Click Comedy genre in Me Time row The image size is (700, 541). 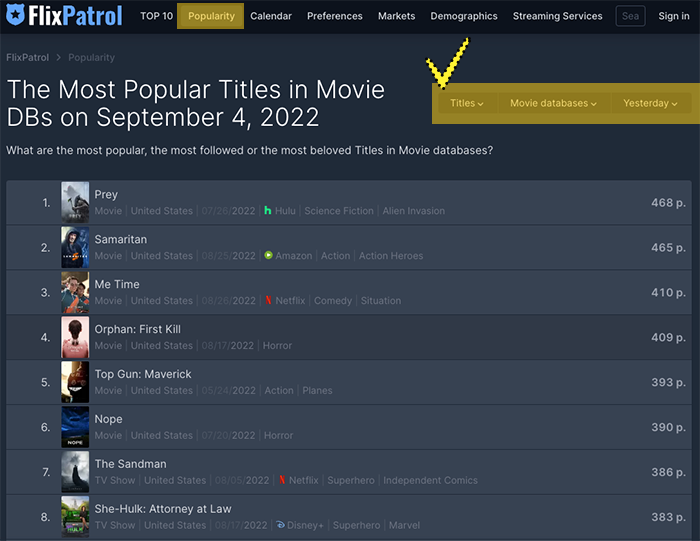point(333,301)
